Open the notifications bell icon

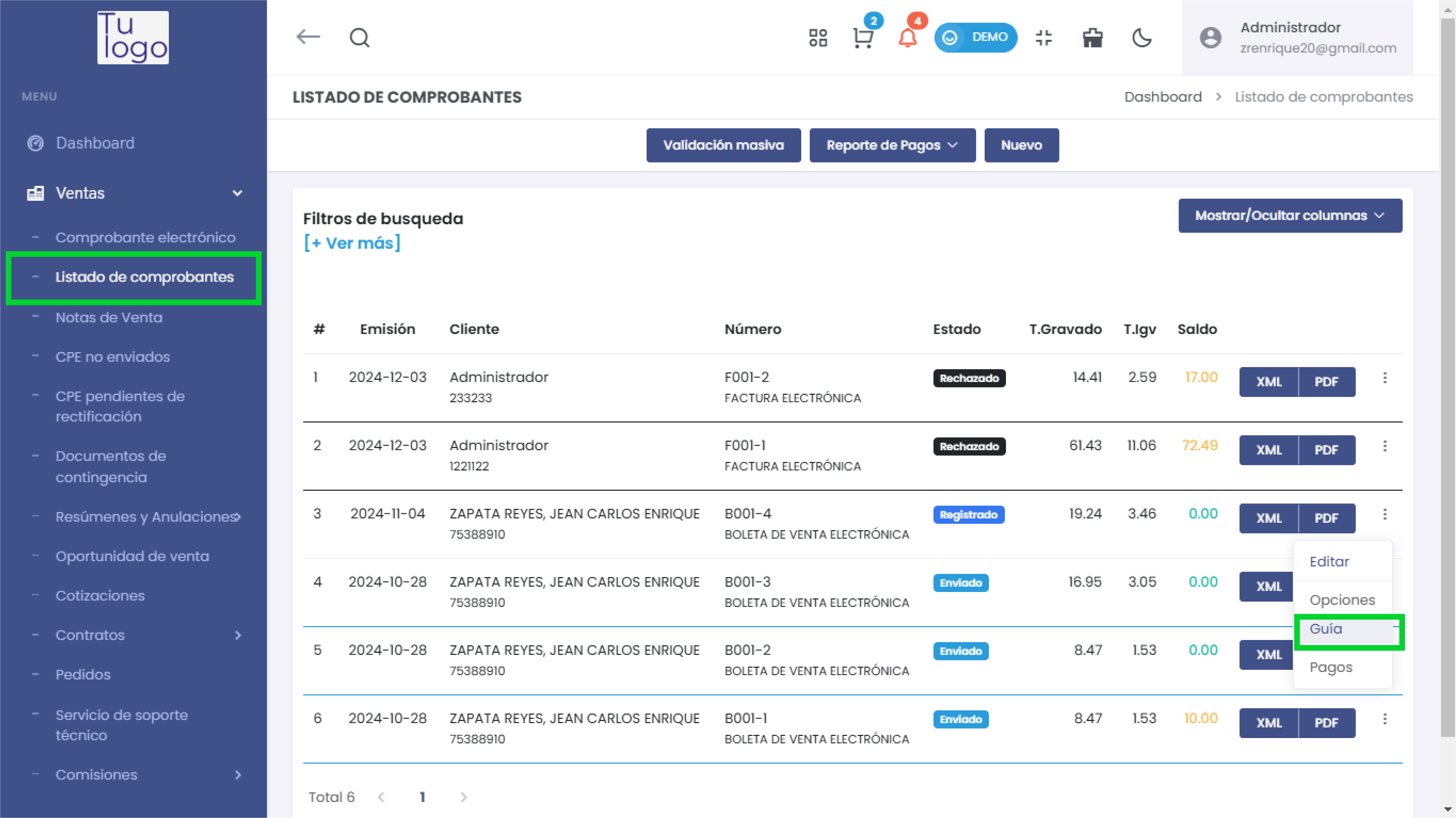point(908,38)
